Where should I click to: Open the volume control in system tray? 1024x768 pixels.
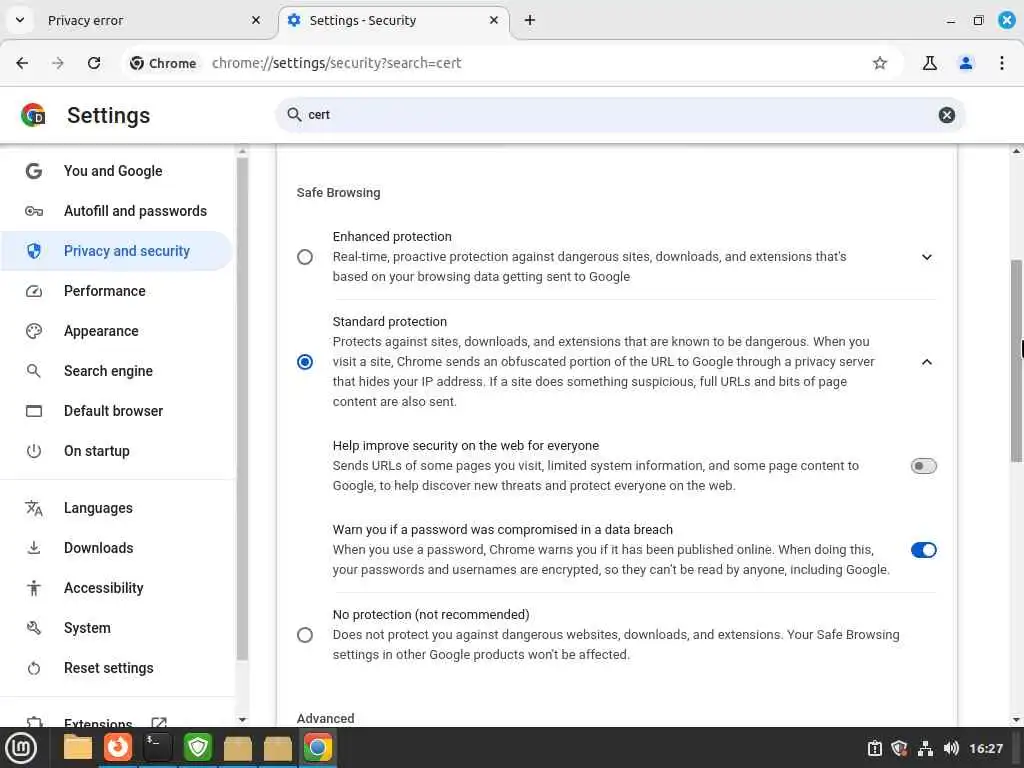pyautogui.click(x=951, y=748)
